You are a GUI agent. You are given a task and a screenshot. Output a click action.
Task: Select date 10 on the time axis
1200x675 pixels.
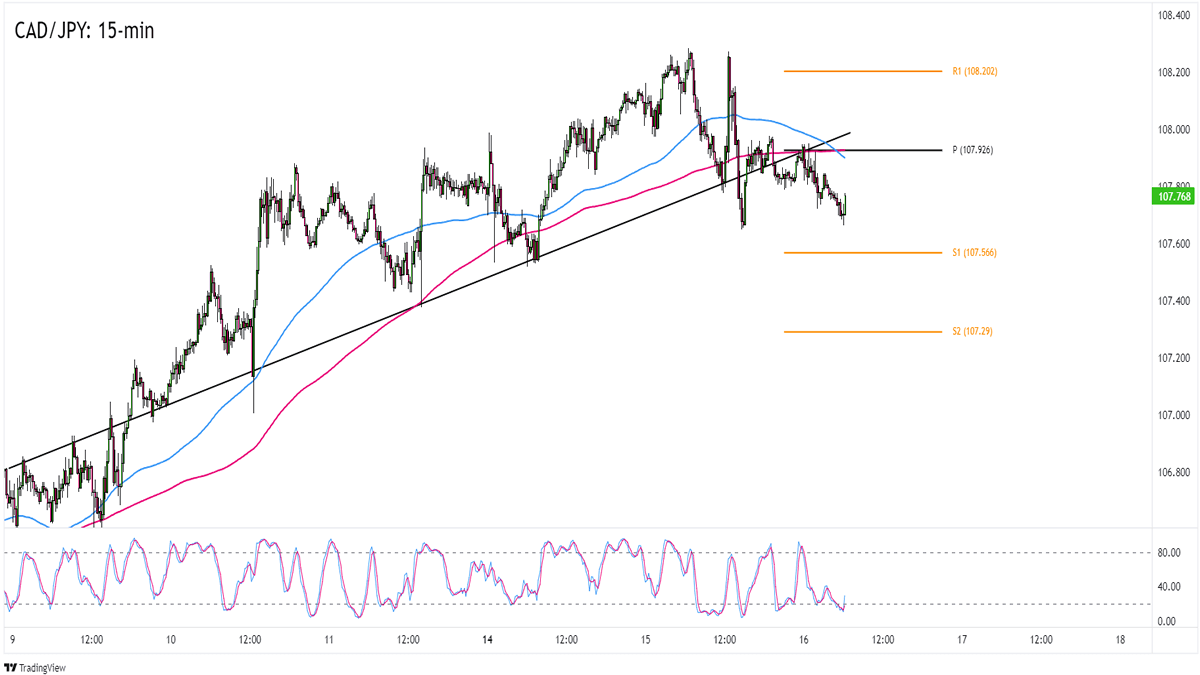(170, 639)
